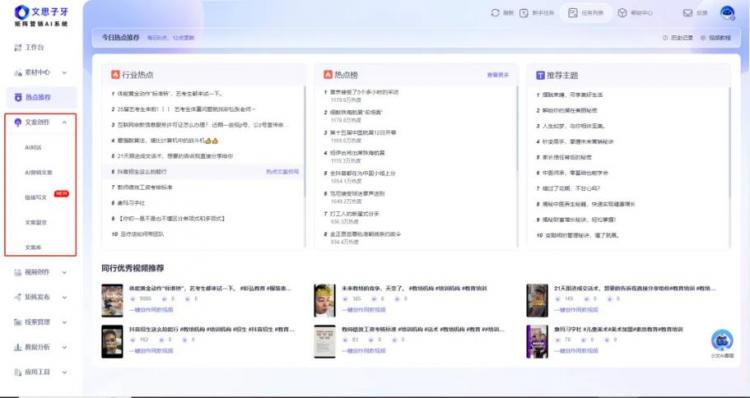Click the purple create link on 行业热点 row 6

coord(283,171)
